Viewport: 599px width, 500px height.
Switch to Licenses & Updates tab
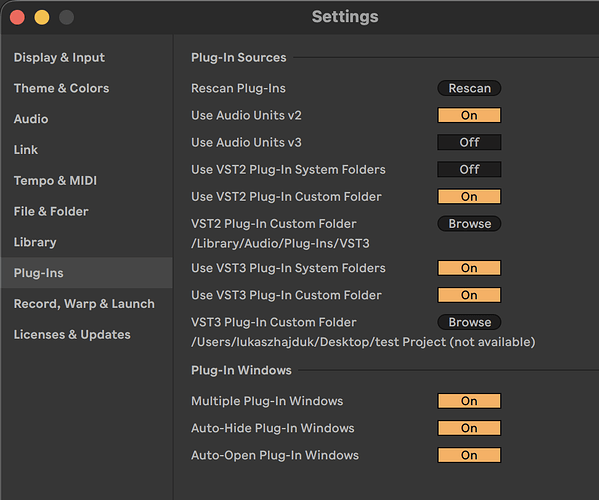tap(72, 335)
